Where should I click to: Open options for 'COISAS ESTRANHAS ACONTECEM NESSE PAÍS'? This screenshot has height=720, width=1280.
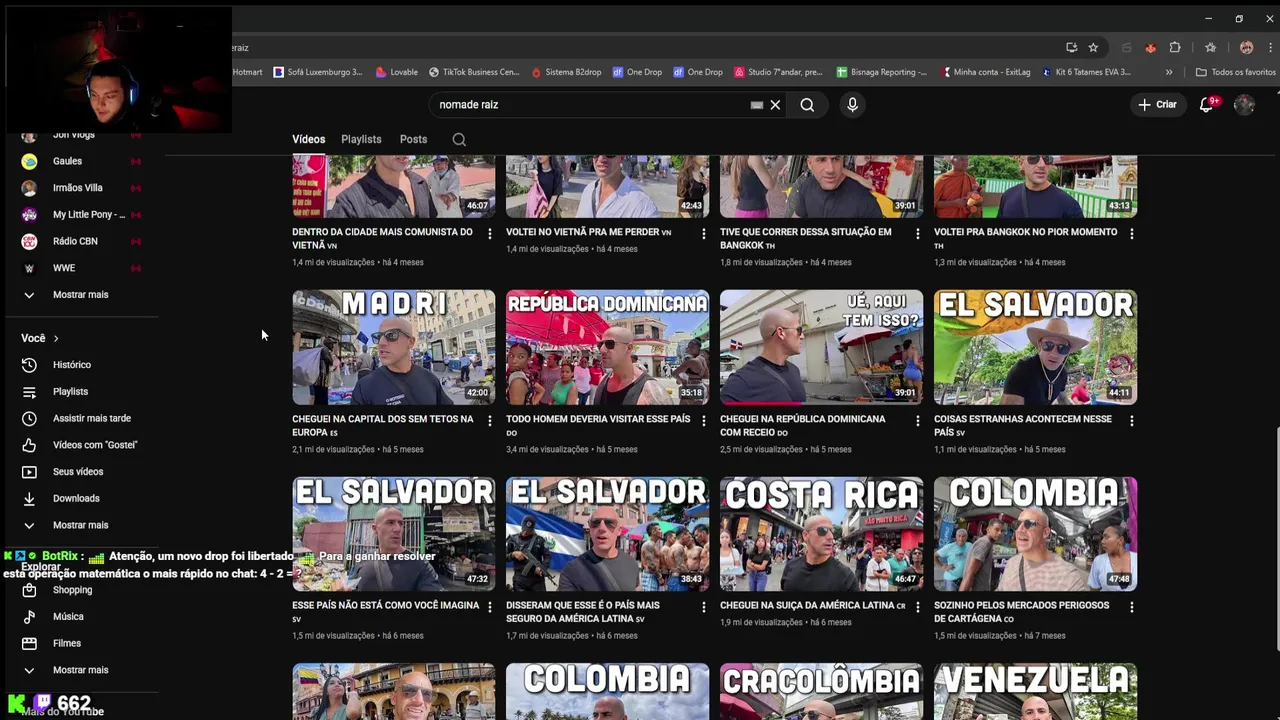click(1131, 421)
